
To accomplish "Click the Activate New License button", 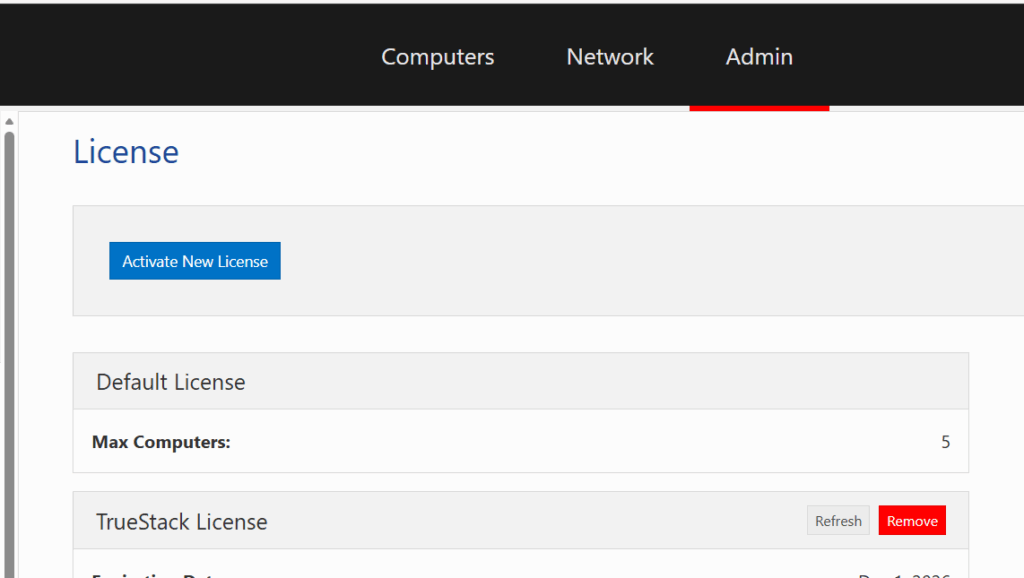I will 195,261.
